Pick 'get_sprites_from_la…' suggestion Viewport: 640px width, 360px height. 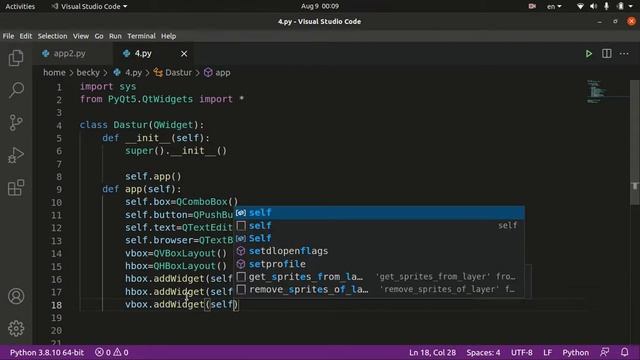(x=379, y=277)
